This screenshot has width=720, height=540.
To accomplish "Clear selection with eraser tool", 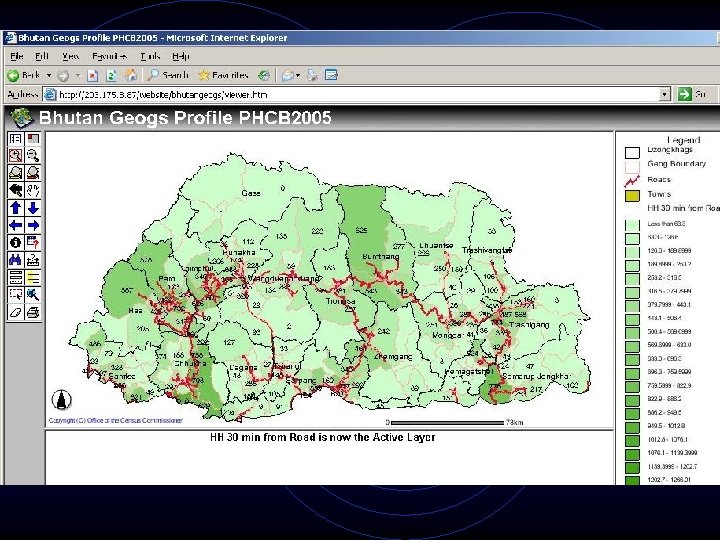I will pyautogui.click(x=16, y=312).
